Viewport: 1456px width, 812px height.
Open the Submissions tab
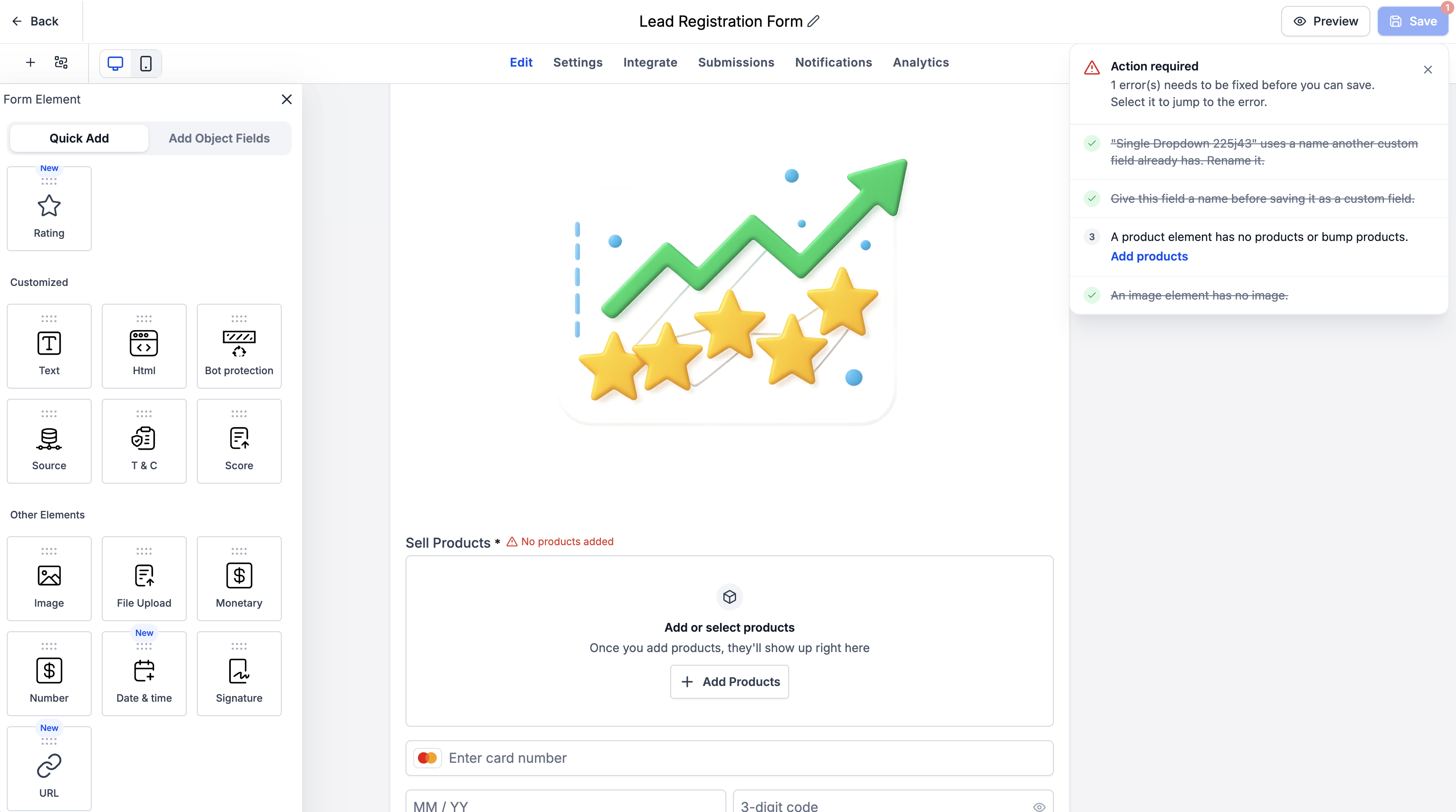(736, 63)
